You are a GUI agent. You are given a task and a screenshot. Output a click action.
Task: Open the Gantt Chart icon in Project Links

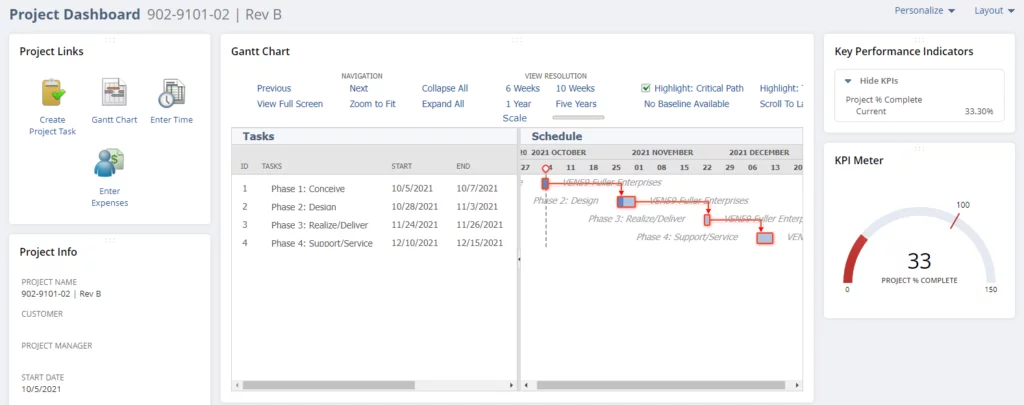point(114,93)
